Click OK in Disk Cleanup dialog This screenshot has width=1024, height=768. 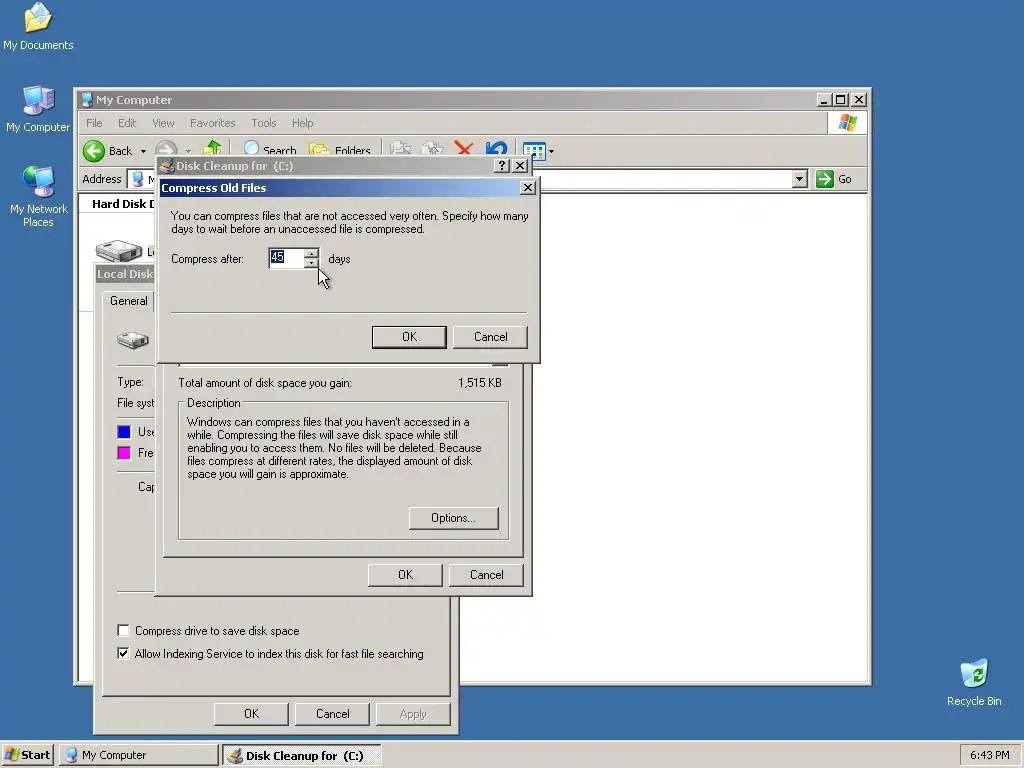(405, 575)
